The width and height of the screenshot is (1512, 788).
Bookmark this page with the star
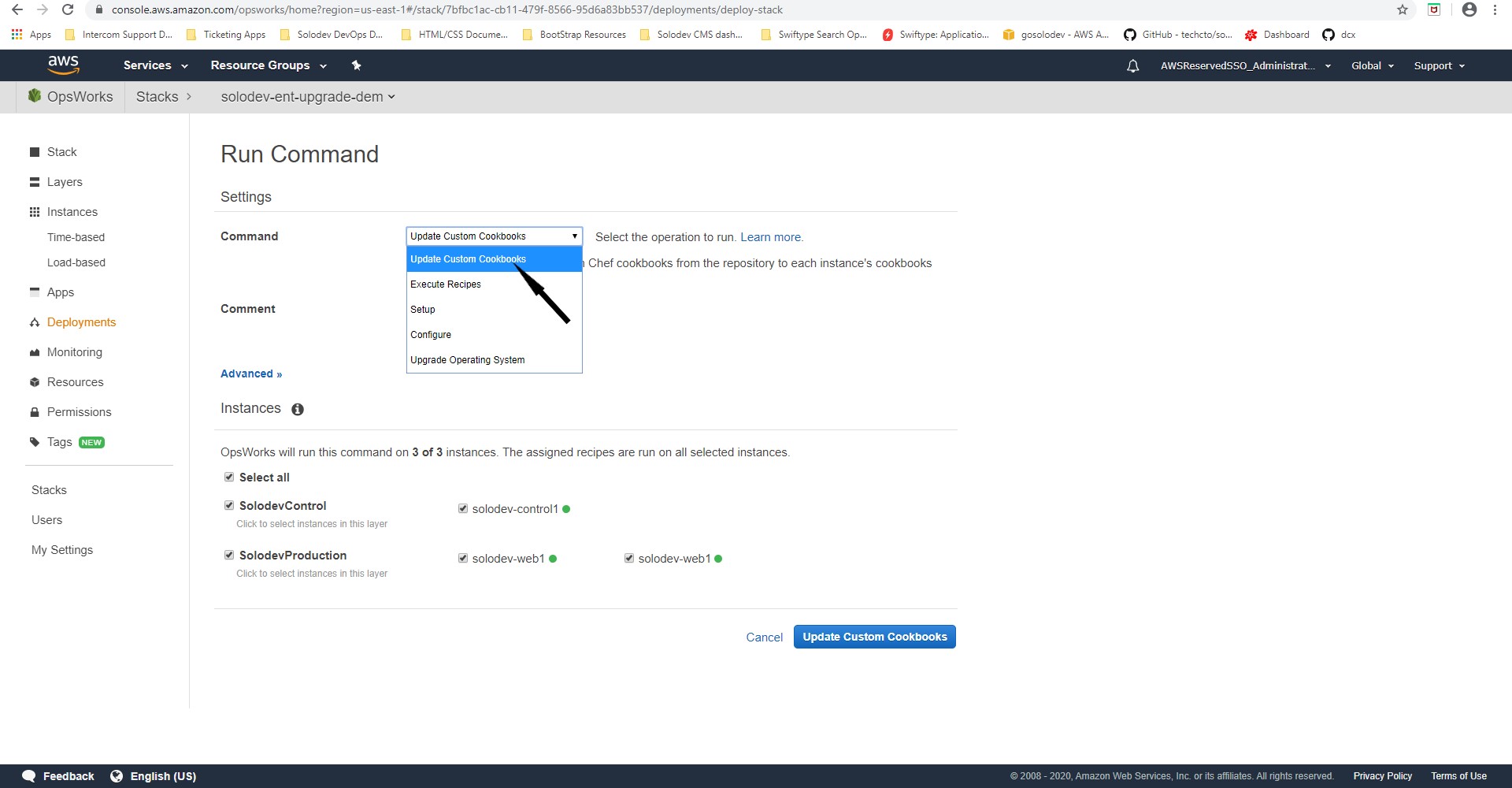(1403, 9)
